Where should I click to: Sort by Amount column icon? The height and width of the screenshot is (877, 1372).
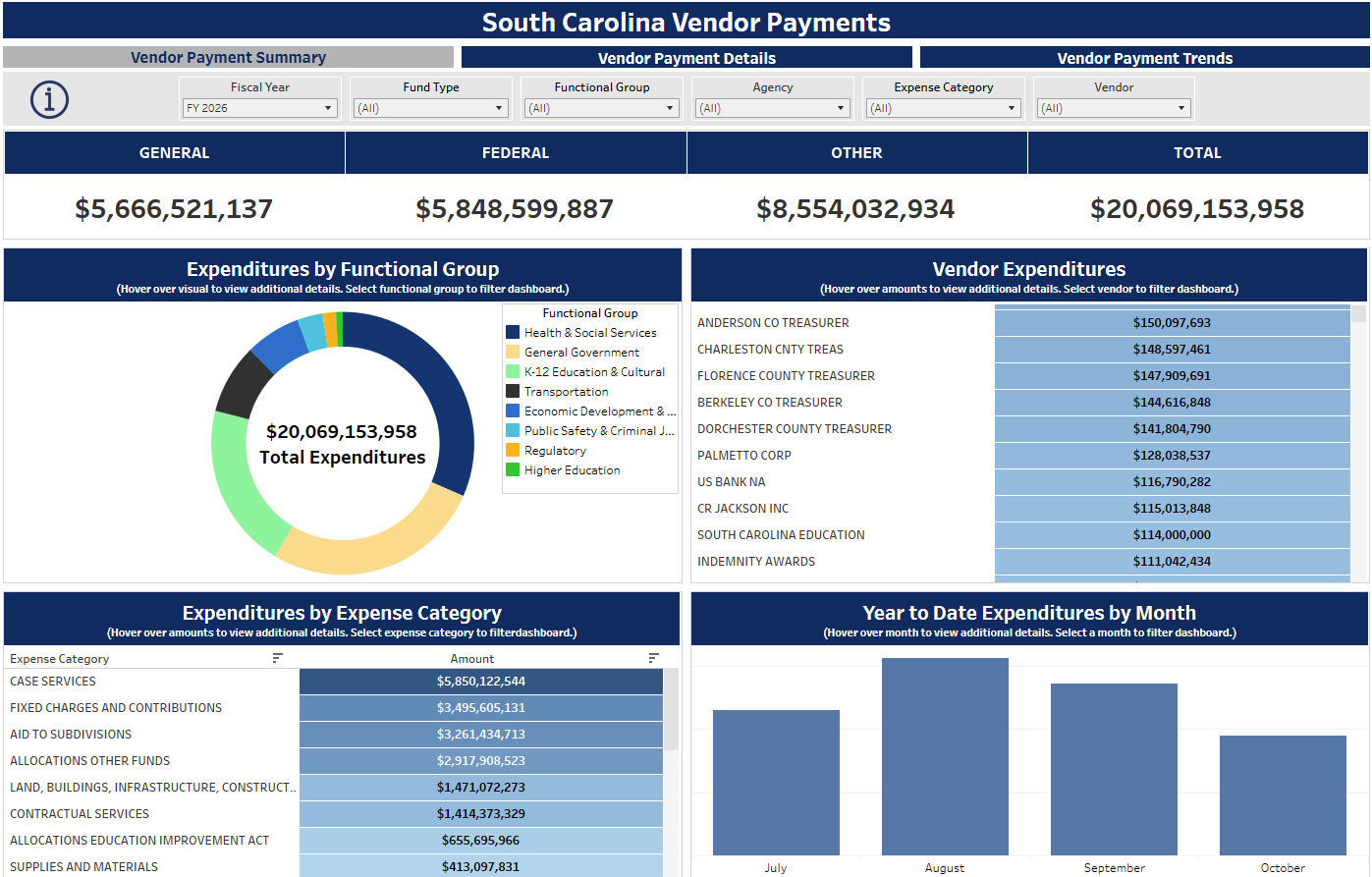[654, 658]
